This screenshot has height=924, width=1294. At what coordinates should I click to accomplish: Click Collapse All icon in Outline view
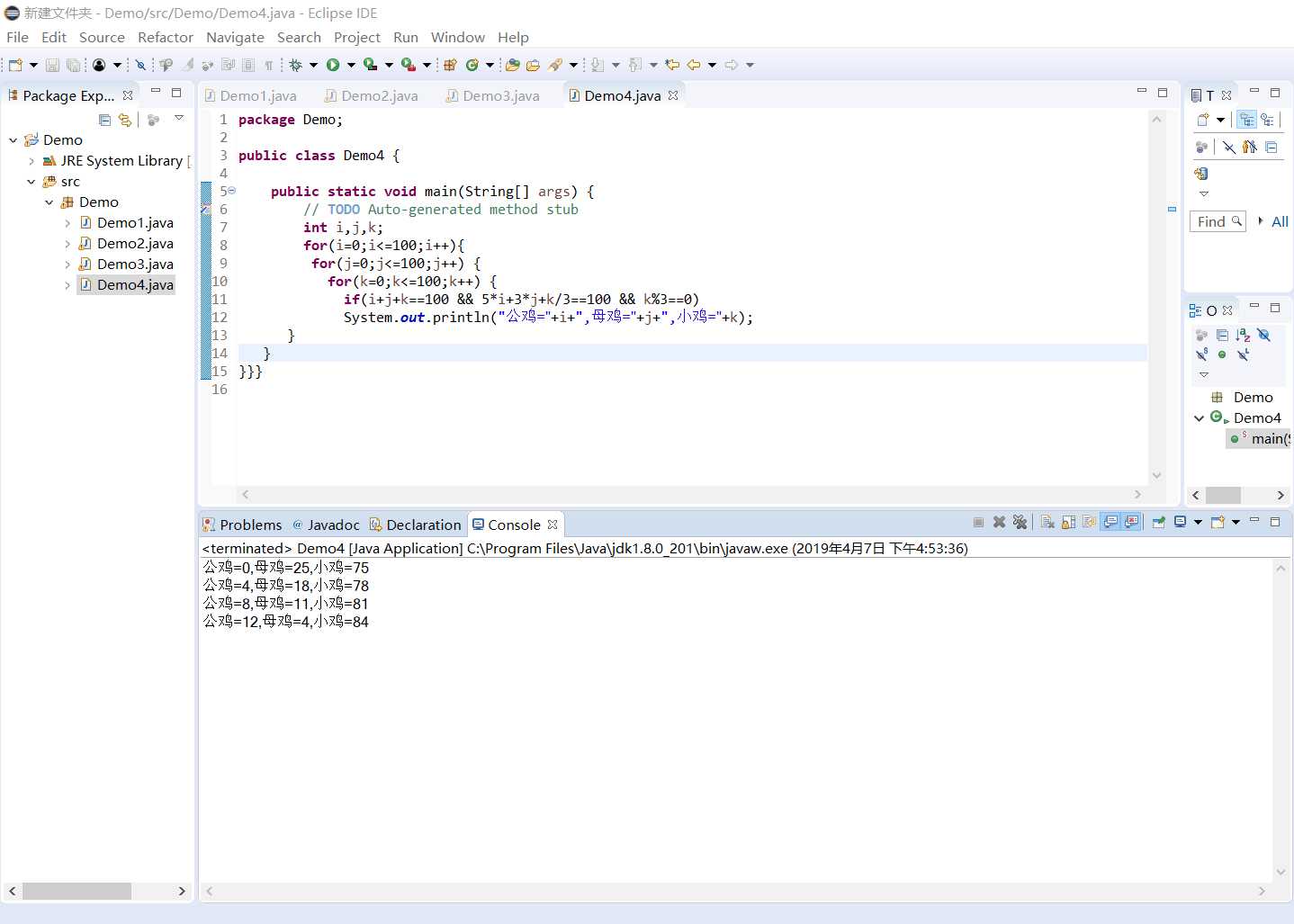click(1222, 335)
